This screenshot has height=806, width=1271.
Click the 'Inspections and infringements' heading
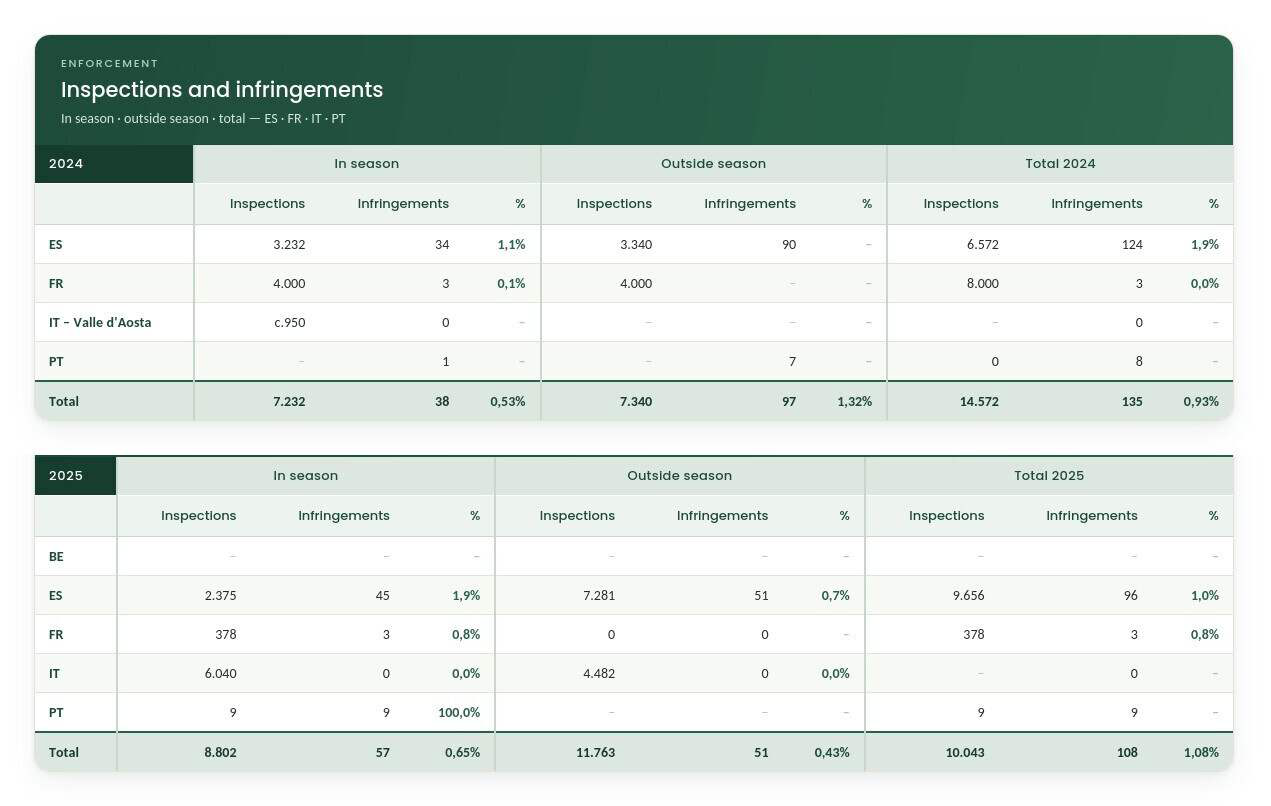point(222,90)
